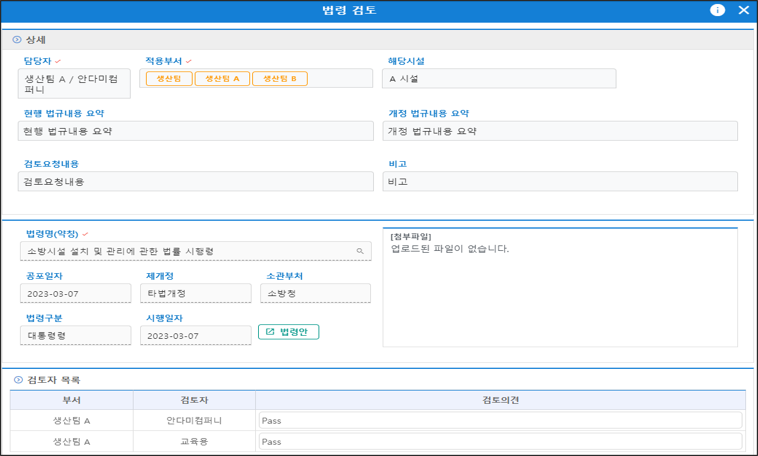Image resolution: width=758 pixels, height=456 pixels.
Task: Click the 담당자 field value
Action: (x=74, y=84)
